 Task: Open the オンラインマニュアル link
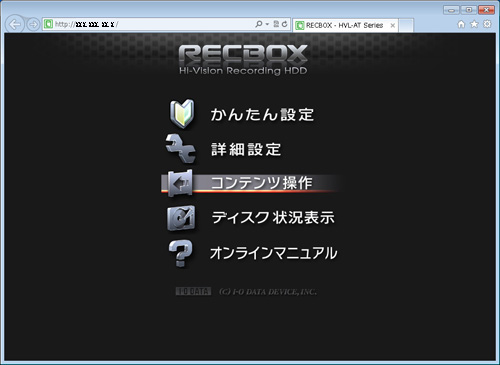point(274,253)
